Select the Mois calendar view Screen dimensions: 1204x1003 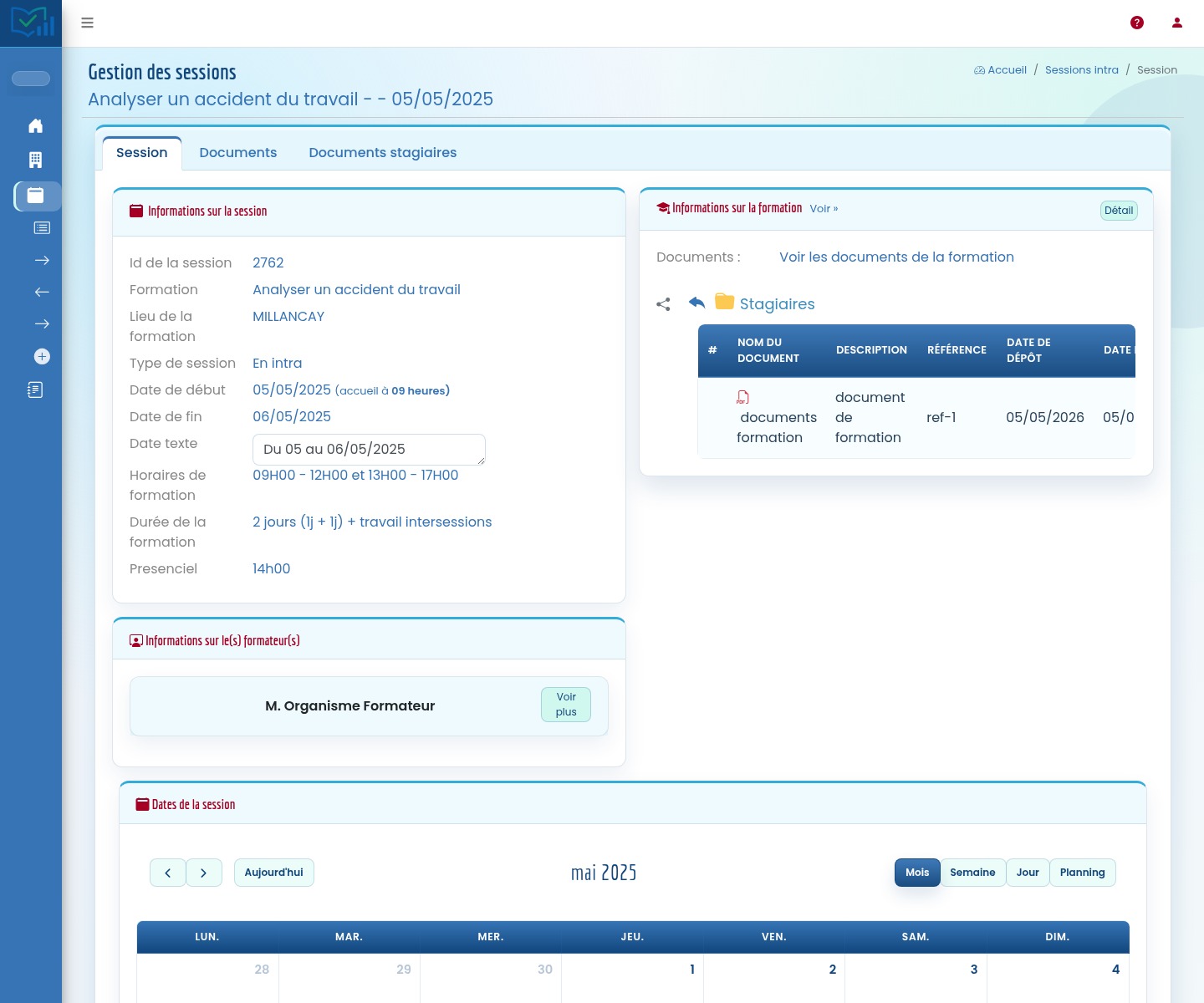tap(917, 873)
